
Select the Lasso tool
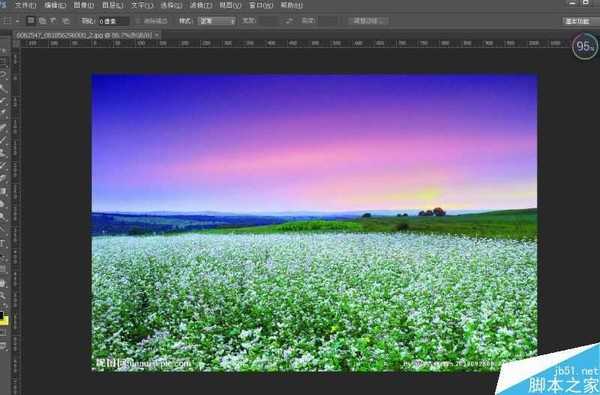tap(3, 75)
